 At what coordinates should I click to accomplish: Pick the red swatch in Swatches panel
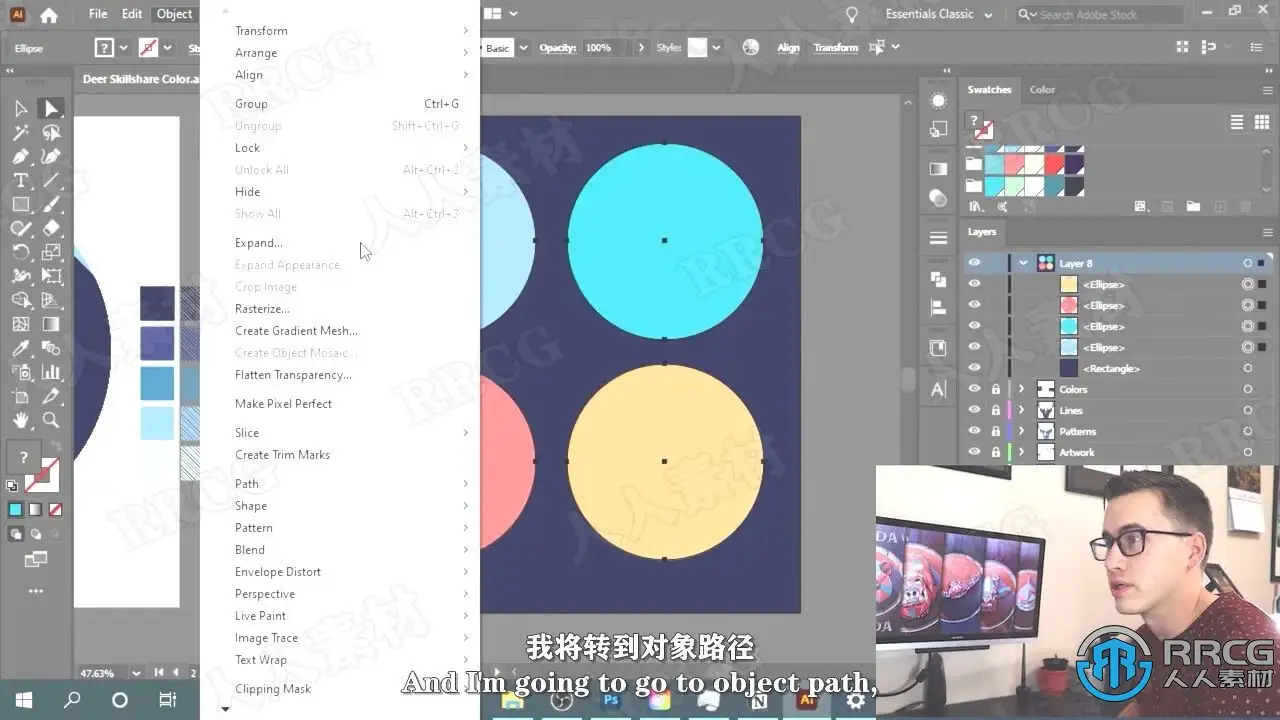click(x=1054, y=164)
